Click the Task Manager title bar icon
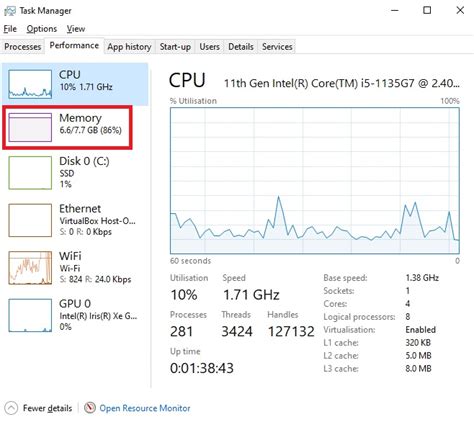Viewport: 474px width, 422px height. (x=10, y=11)
